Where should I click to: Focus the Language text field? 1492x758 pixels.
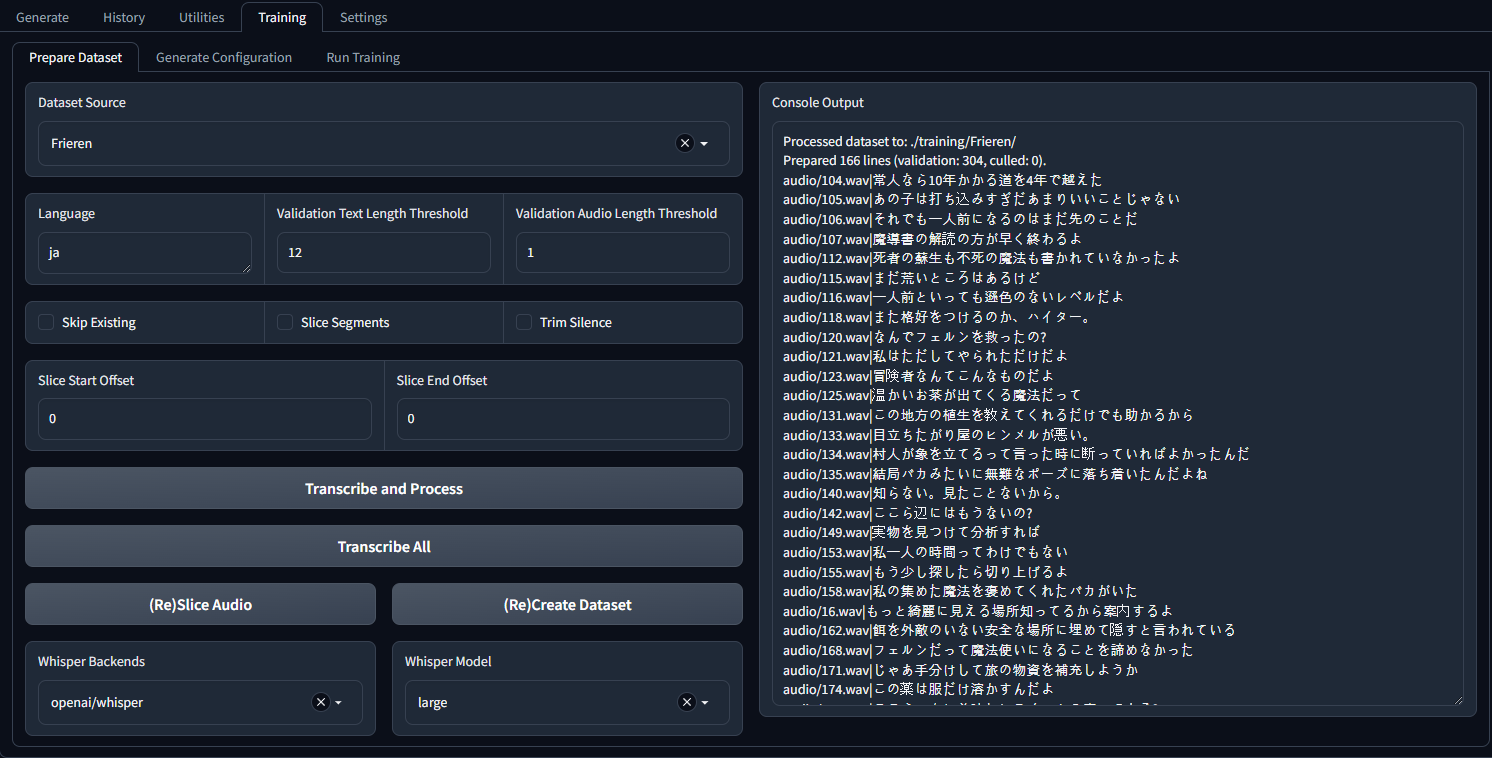click(145, 253)
